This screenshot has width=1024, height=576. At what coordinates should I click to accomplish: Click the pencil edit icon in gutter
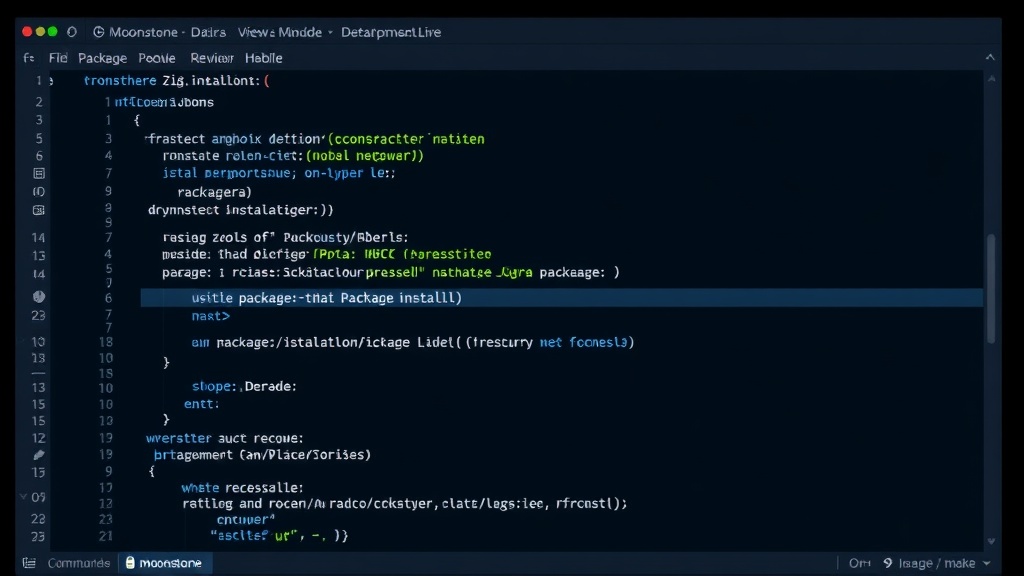(39, 455)
